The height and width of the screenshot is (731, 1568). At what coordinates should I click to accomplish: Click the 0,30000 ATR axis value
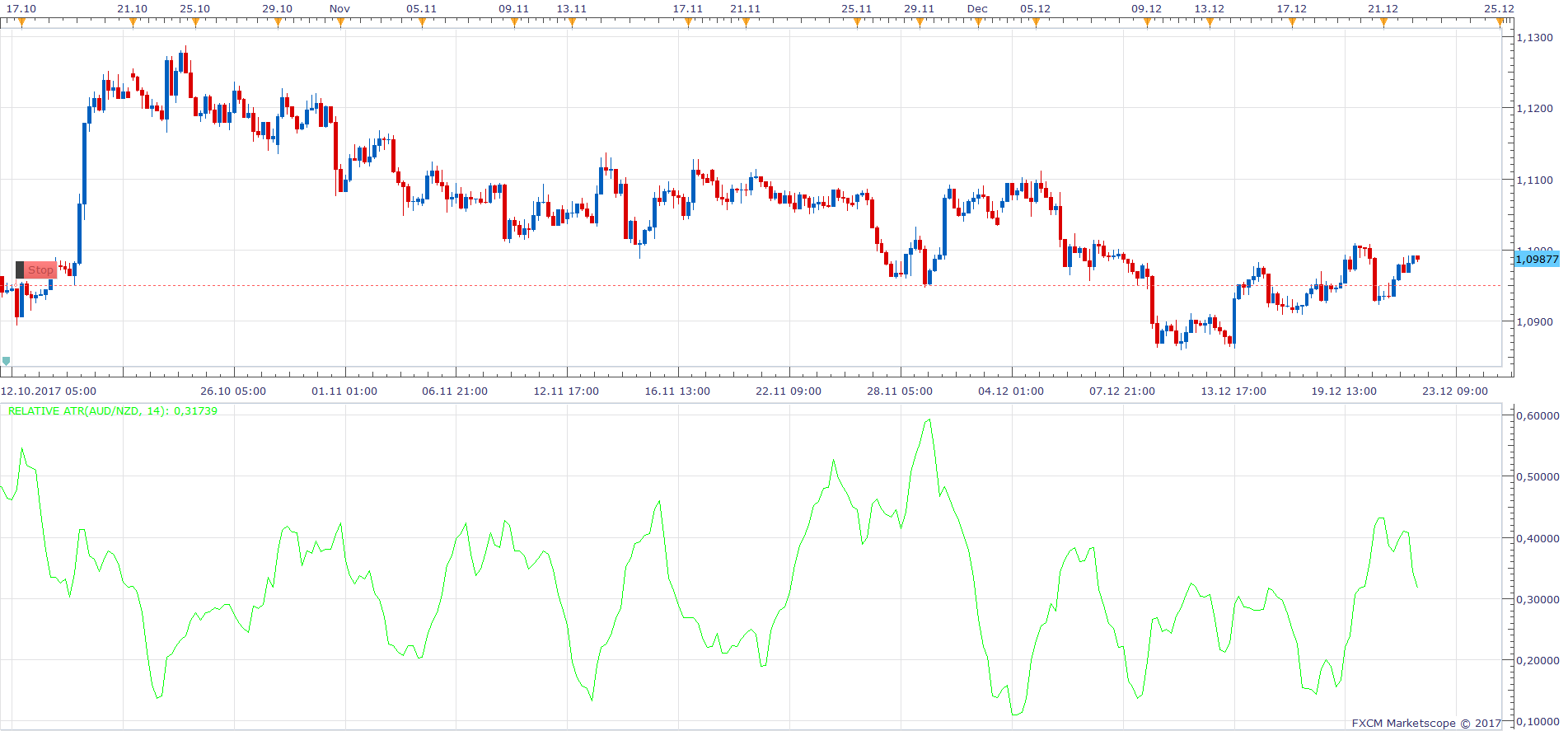click(x=1538, y=599)
